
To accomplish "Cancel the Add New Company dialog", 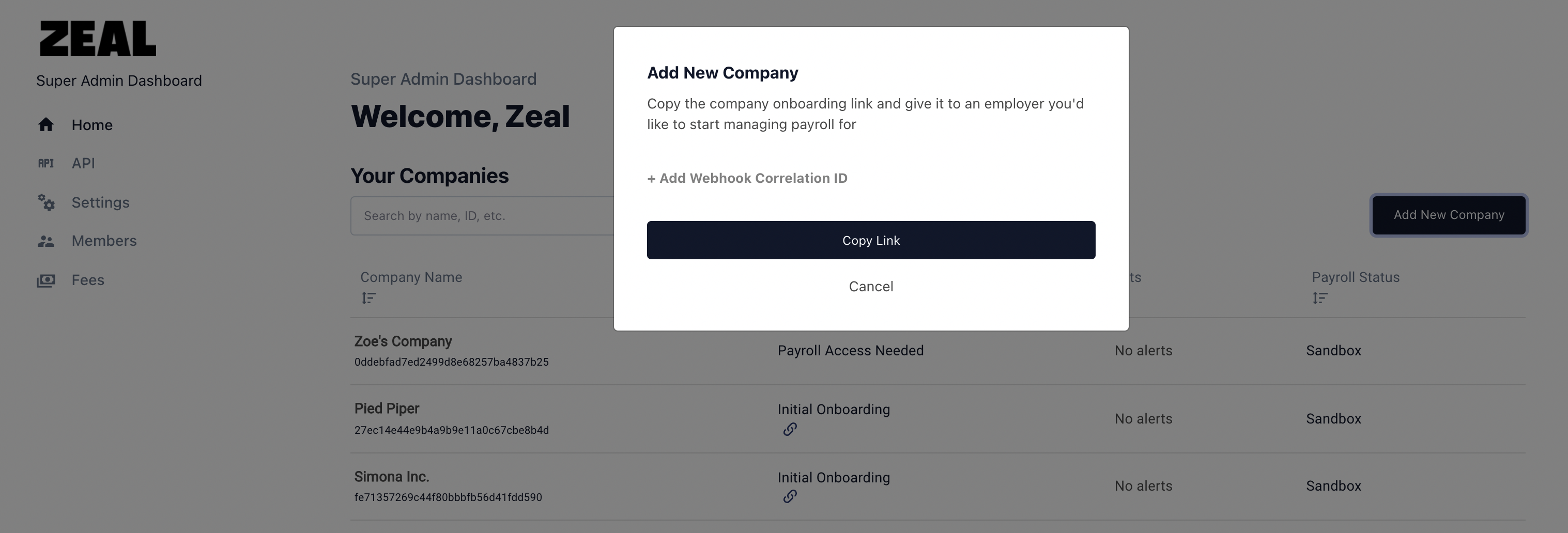I will point(871,287).
